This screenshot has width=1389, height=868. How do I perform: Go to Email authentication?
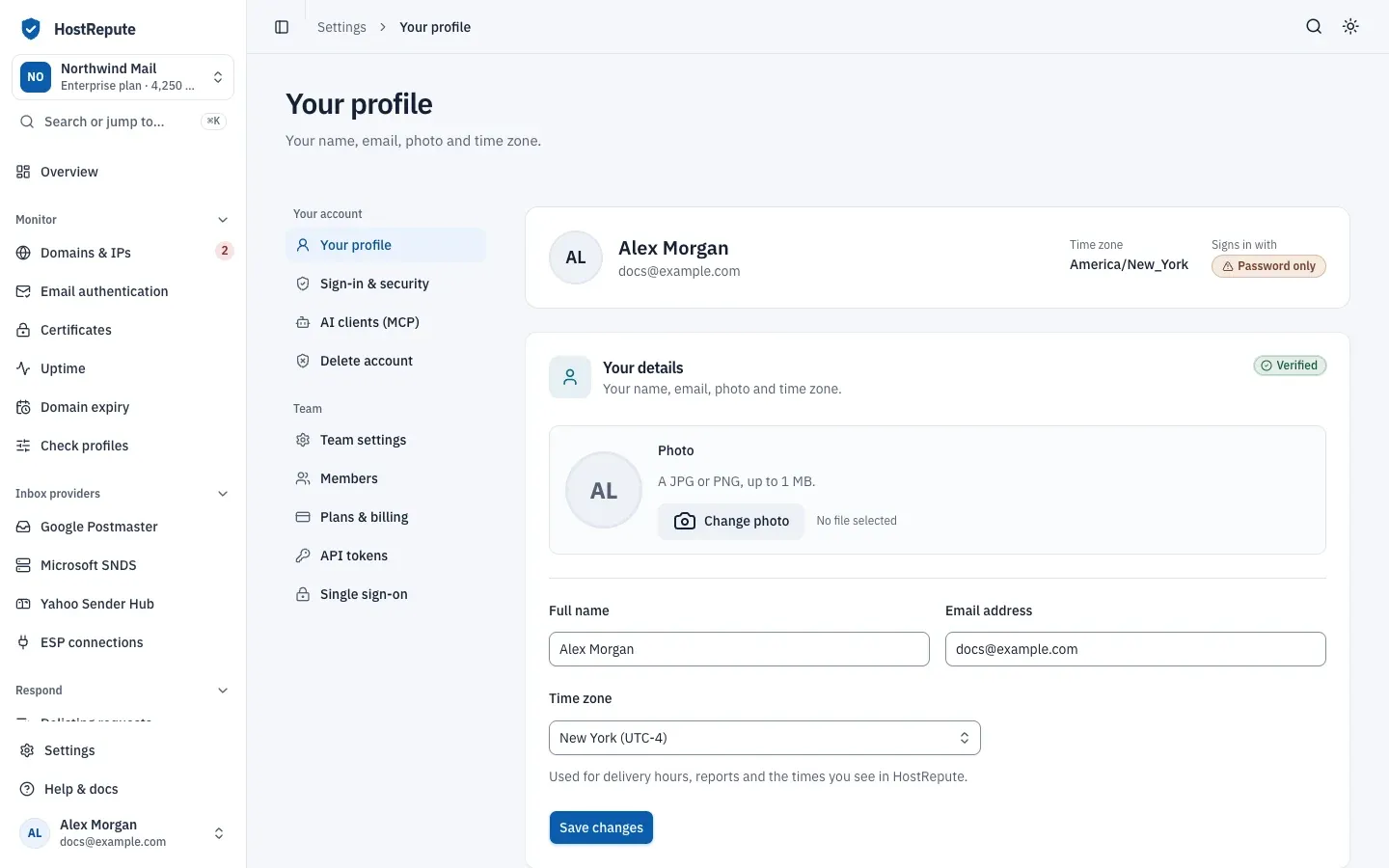coord(123,291)
